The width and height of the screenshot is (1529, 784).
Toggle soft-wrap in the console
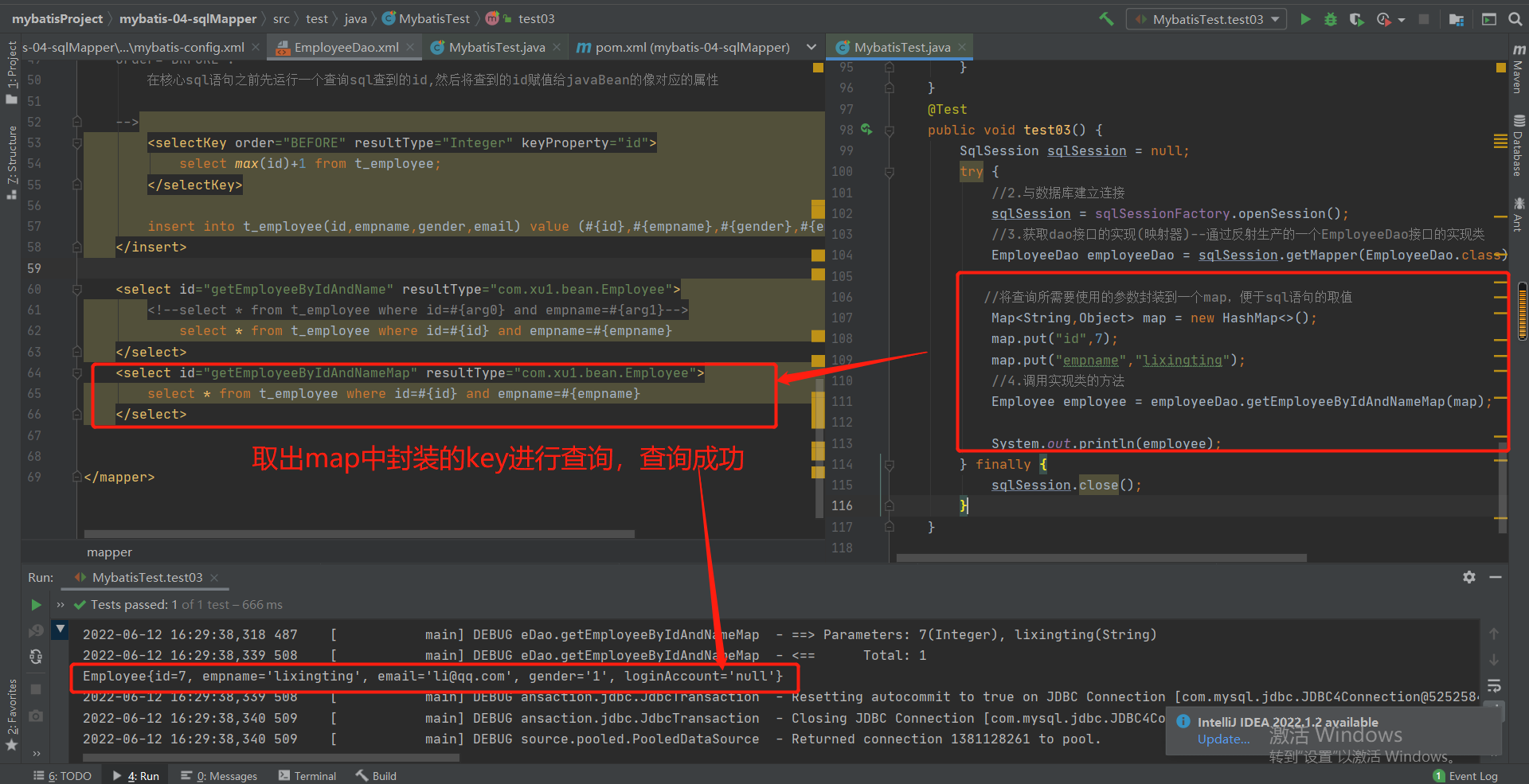[1494, 686]
